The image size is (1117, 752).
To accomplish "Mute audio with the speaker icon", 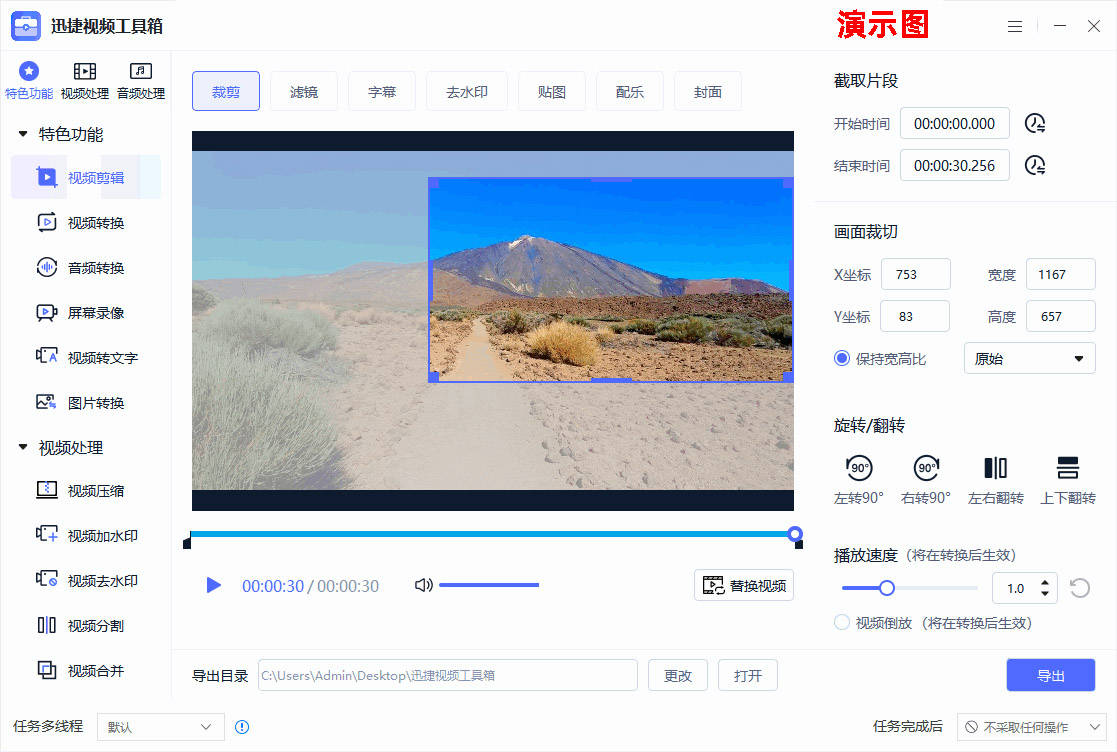I will [x=423, y=585].
